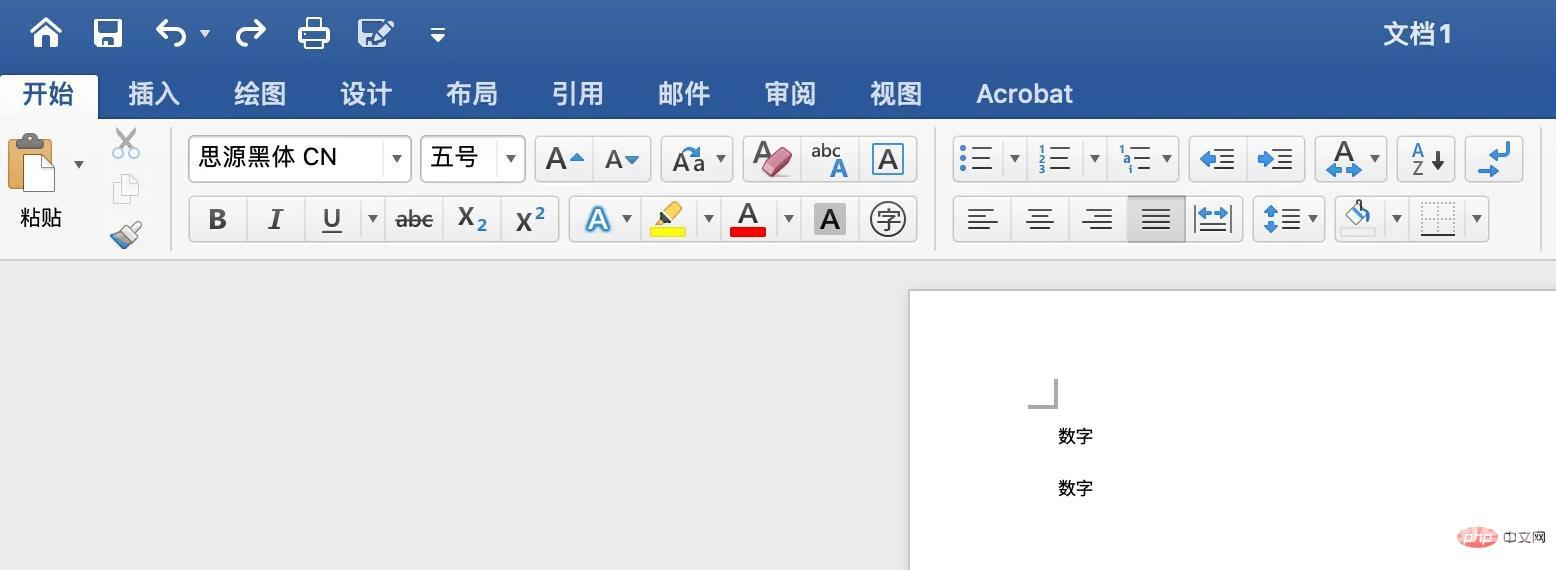
Task: Select justify text alignment button
Action: pyautogui.click(x=1155, y=219)
